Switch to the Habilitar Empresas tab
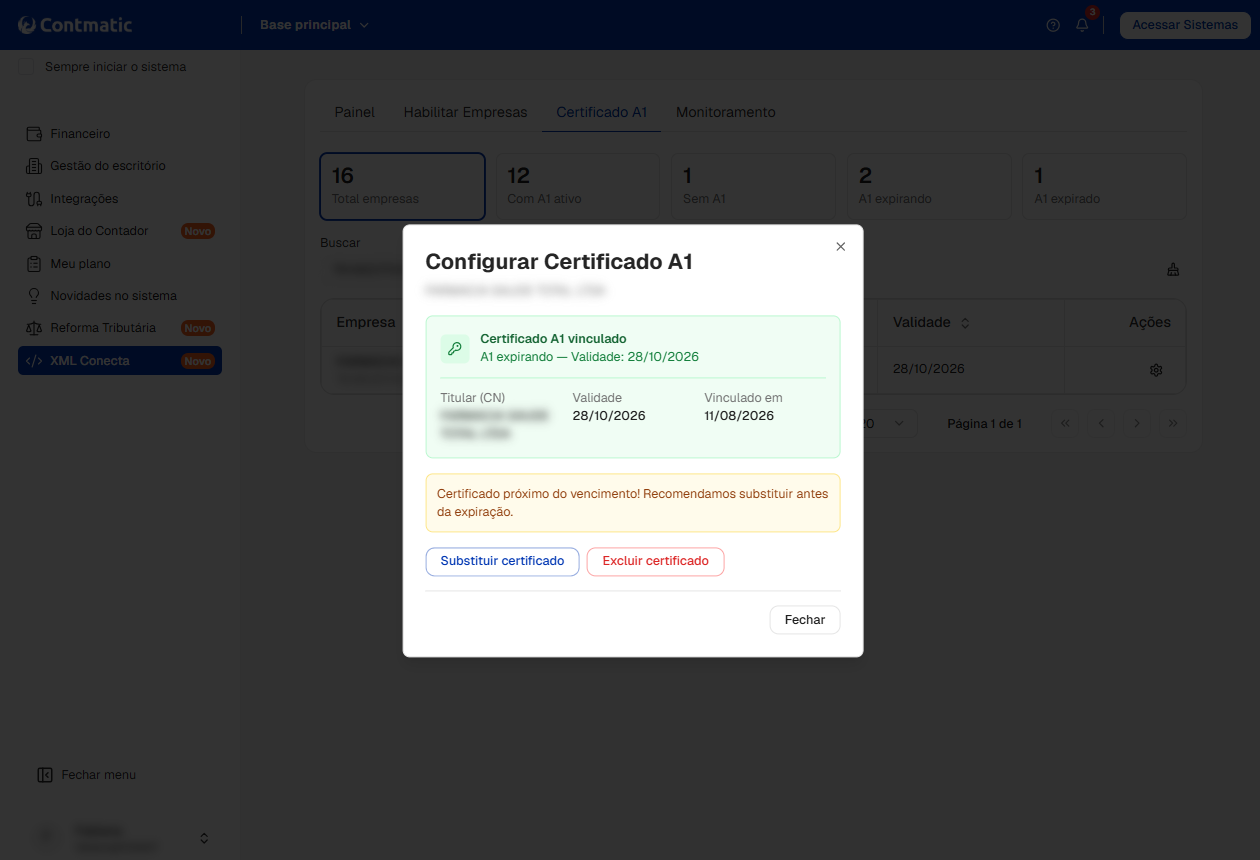1260x860 pixels. click(x=465, y=112)
